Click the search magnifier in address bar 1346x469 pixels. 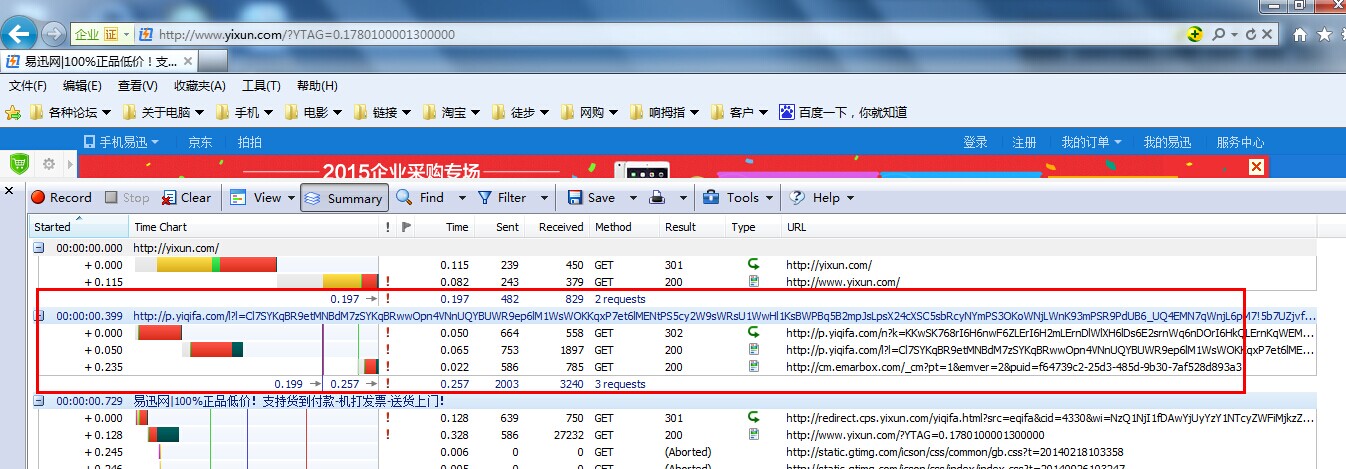(1219, 34)
